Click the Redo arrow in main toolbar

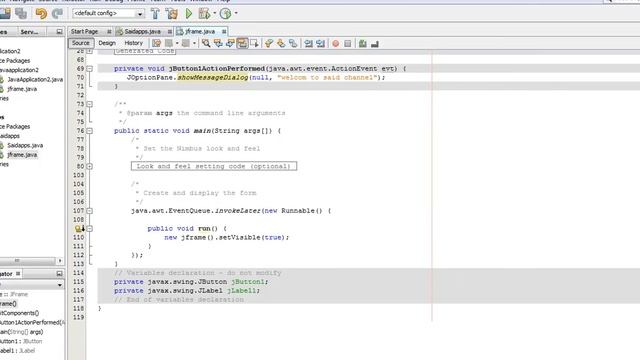point(57,13)
